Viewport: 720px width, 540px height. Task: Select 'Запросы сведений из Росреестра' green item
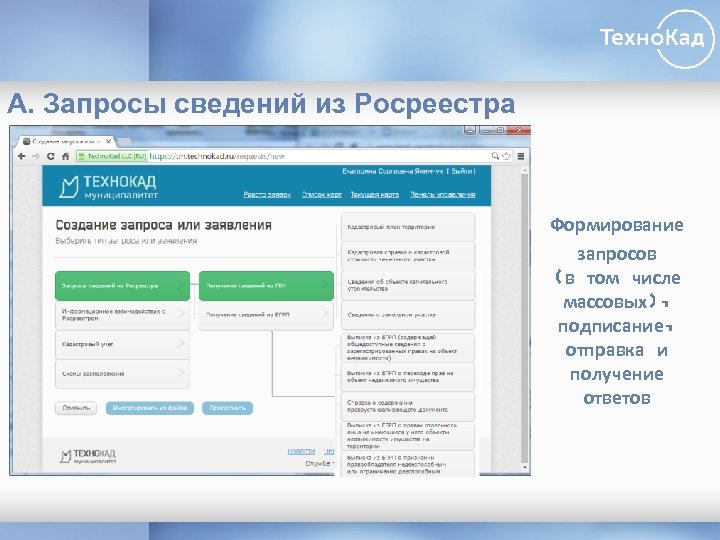(x=122, y=286)
